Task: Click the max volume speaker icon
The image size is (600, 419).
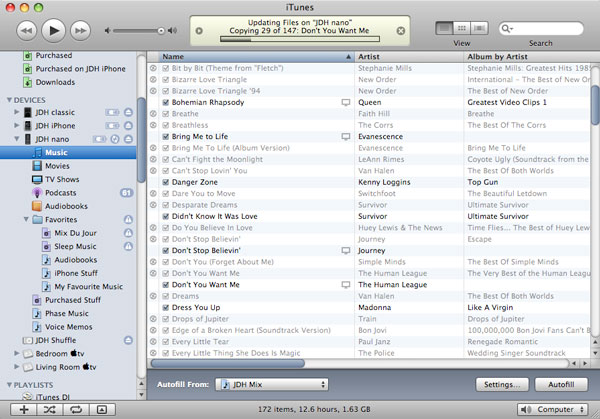Action: (x=173, y=31)
